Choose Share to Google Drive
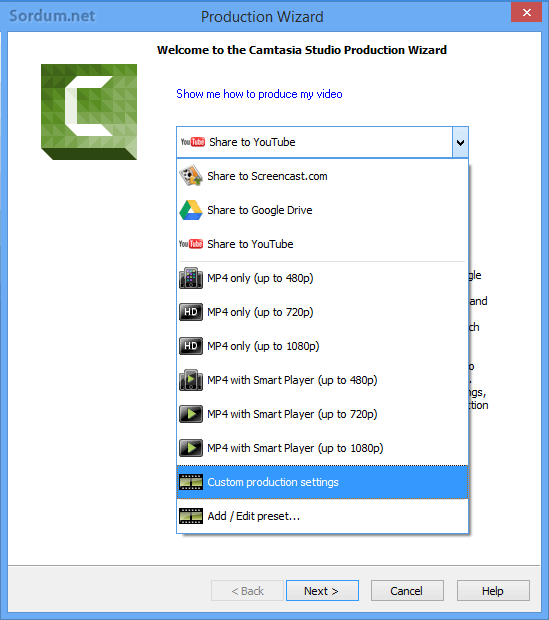 point(322,210)
